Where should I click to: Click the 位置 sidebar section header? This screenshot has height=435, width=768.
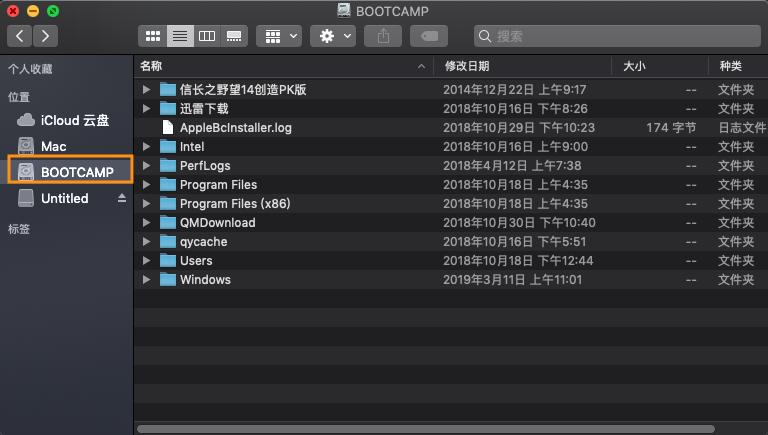(19, 97)
